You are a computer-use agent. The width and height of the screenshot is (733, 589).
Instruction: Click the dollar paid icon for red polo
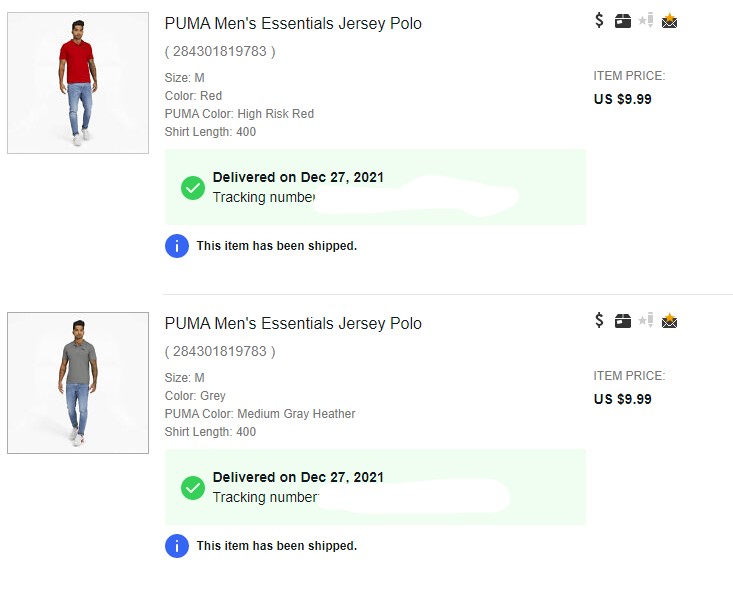pyautogui.click(x=599, y=20)
